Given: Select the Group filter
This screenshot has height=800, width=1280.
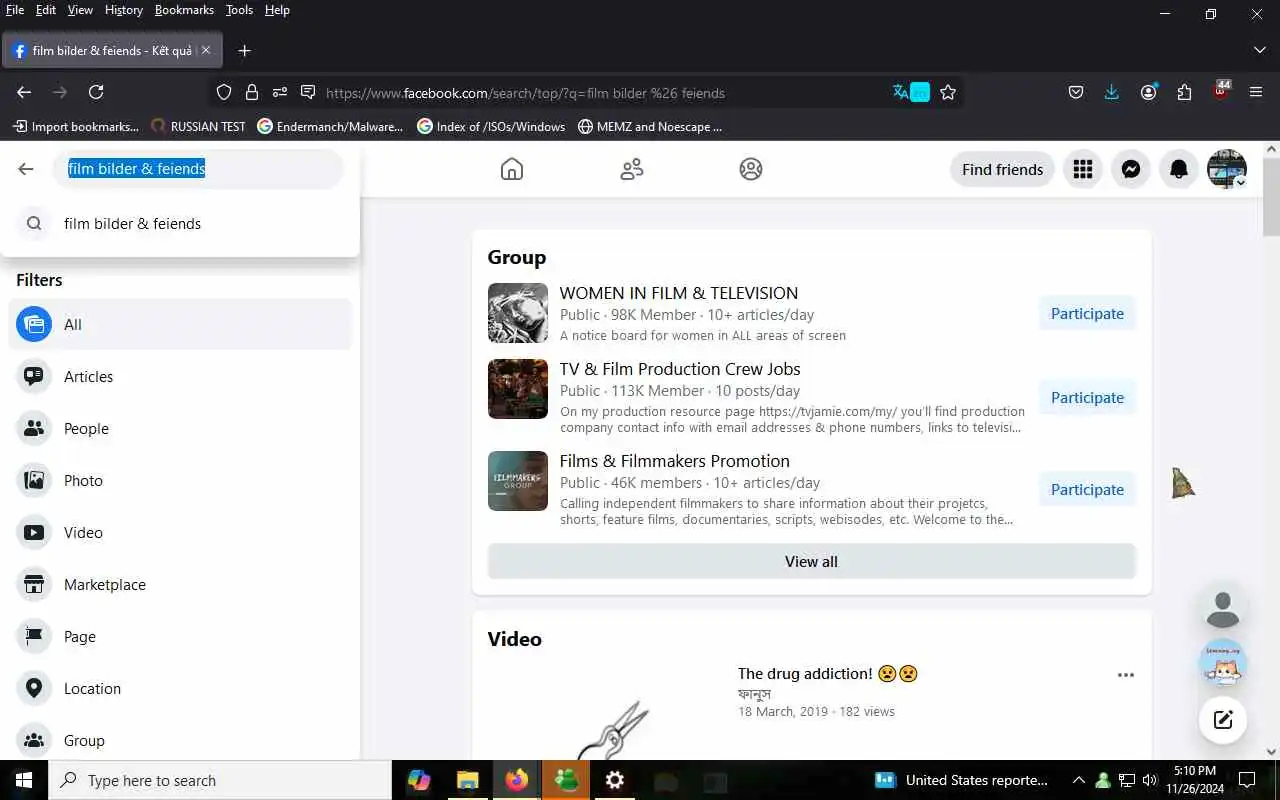Looking at the screenshot, I should [180, 740].
